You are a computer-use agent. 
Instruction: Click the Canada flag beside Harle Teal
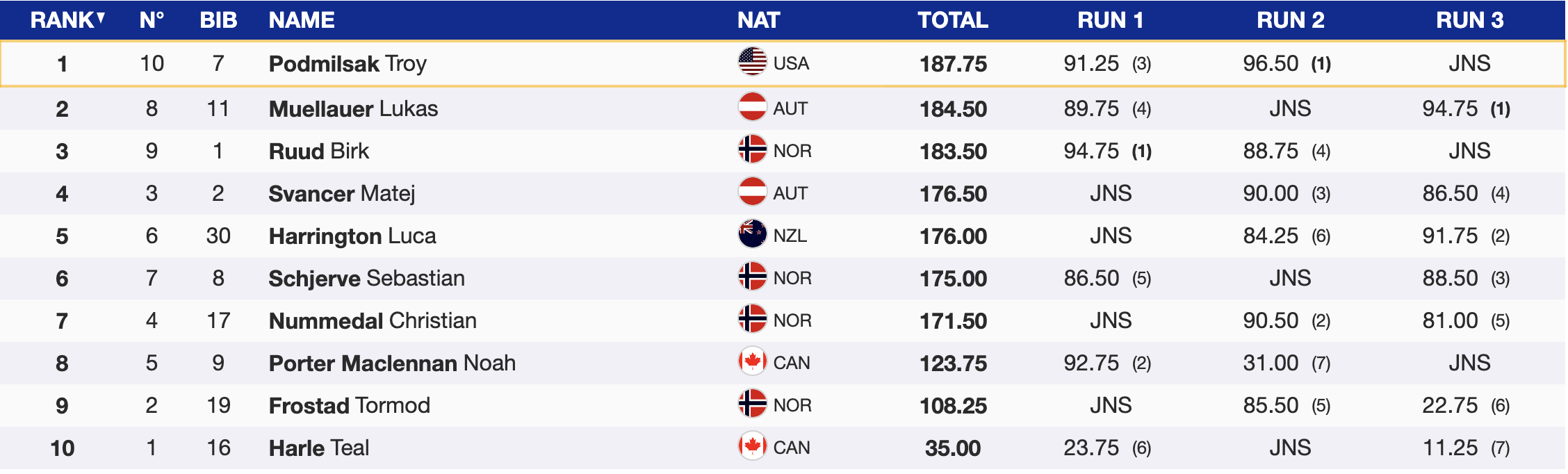tap(752, 447)
